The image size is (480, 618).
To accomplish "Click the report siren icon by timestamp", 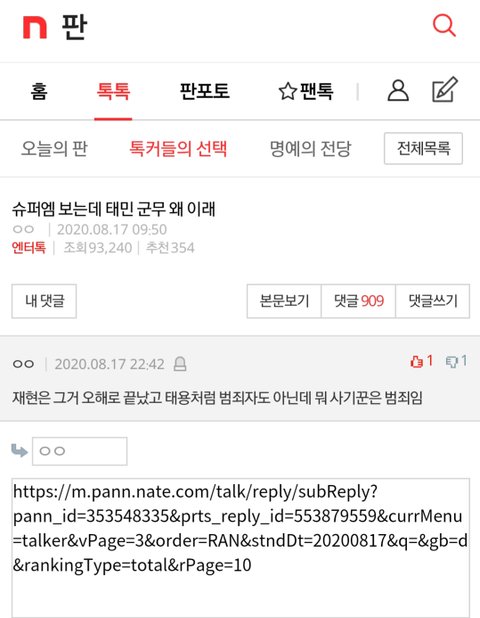I will click(180, 364).
